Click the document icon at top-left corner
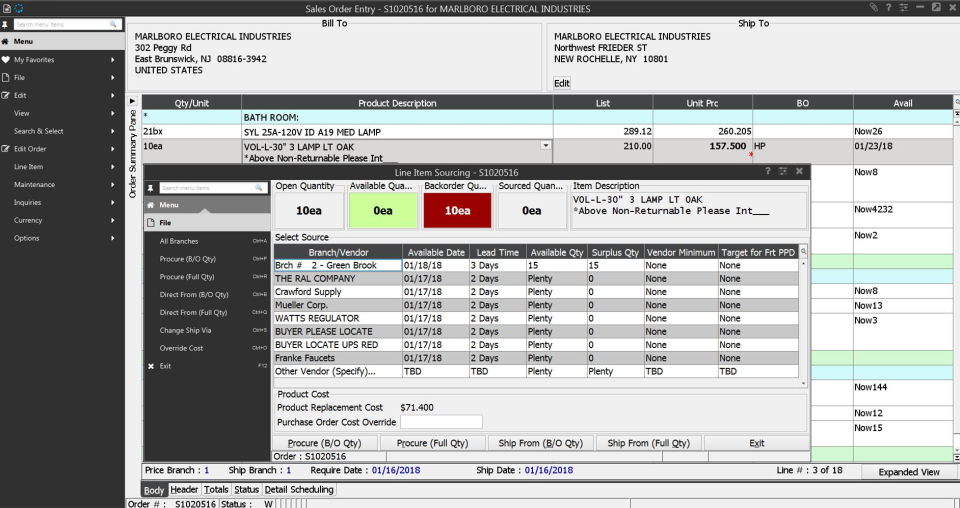The height and width of the screenshot is (508, 960). coord(7,8)
